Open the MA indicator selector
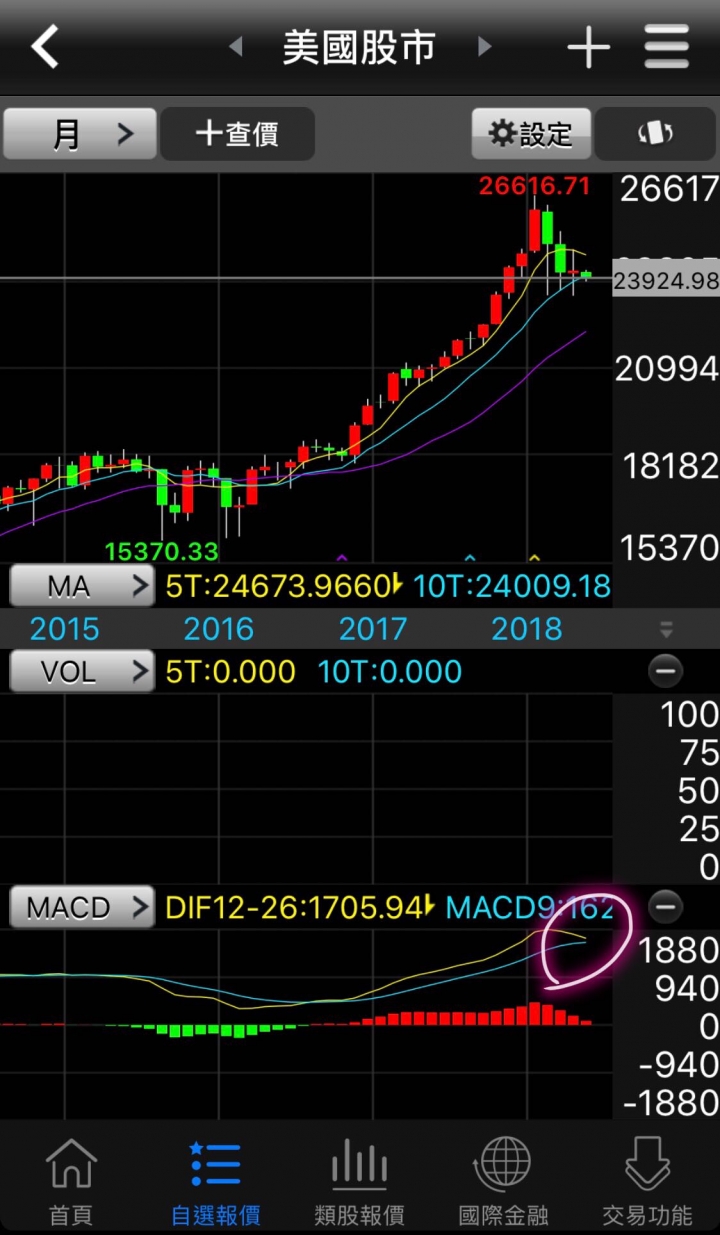 tap(82, 586)
